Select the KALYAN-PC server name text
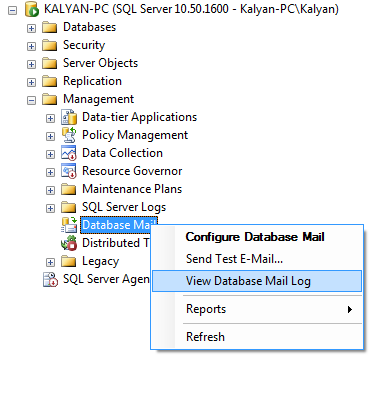 192,9
